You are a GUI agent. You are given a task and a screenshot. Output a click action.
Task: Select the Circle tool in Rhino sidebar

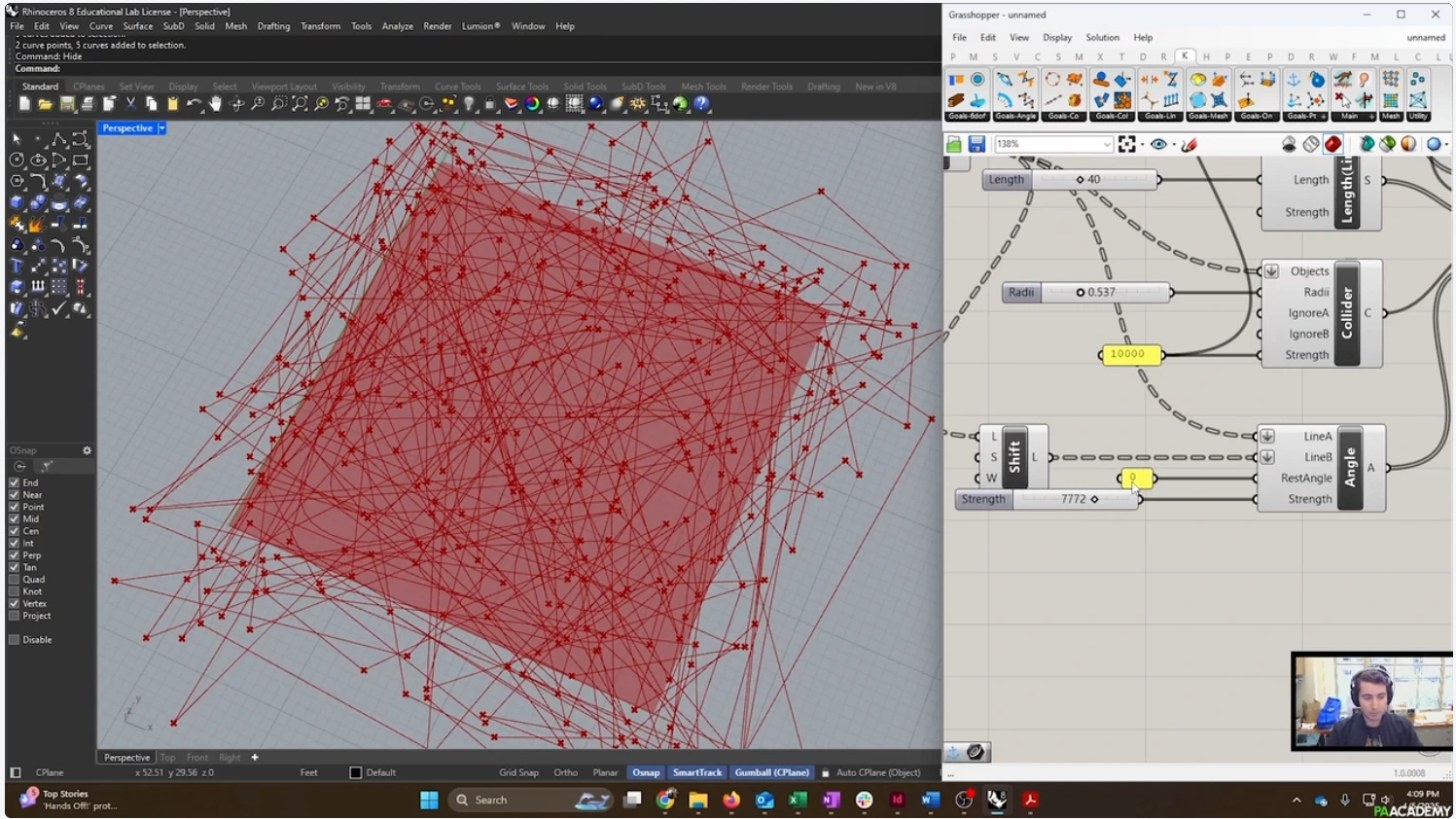point(17,160)
